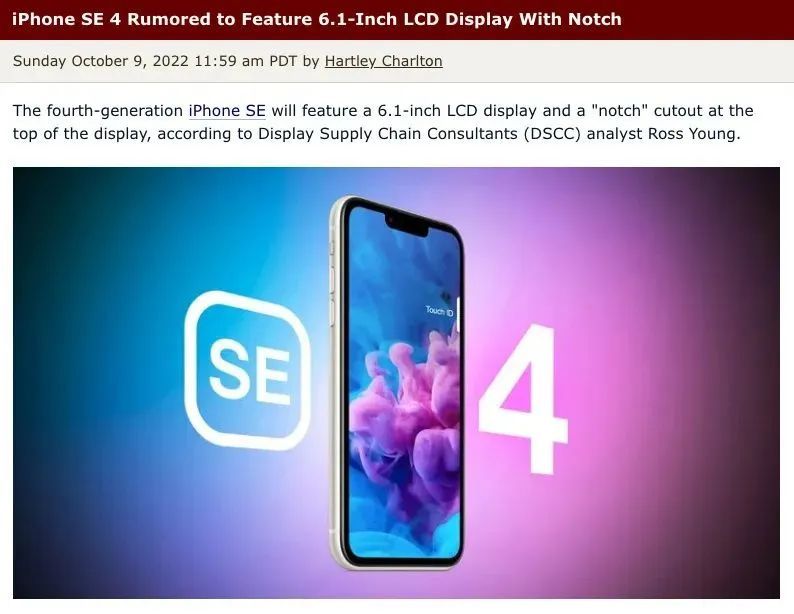
Task: Open the Hartley Charlton author link
Action: tap(383, 61)
